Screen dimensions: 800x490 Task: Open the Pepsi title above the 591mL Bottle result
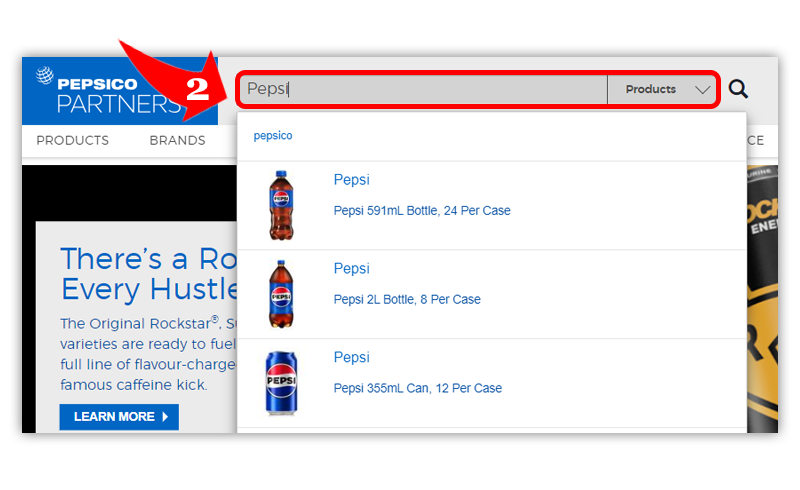click(x=351, y=180)
